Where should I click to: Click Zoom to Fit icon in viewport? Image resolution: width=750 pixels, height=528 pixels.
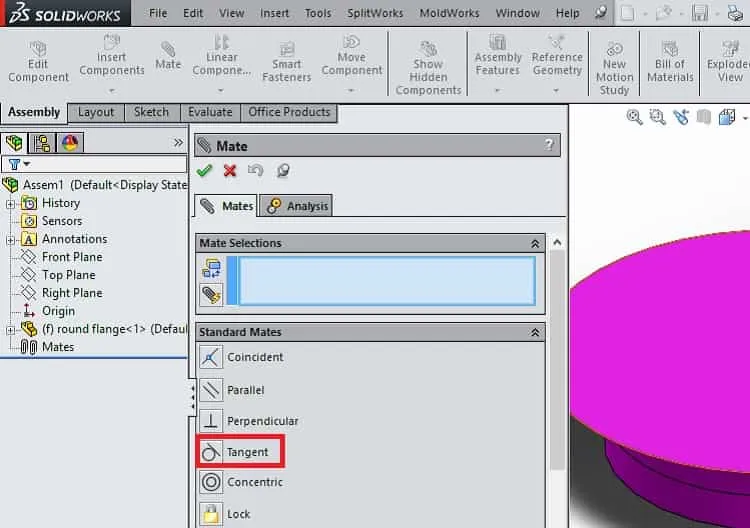click(x=634, y=117)
